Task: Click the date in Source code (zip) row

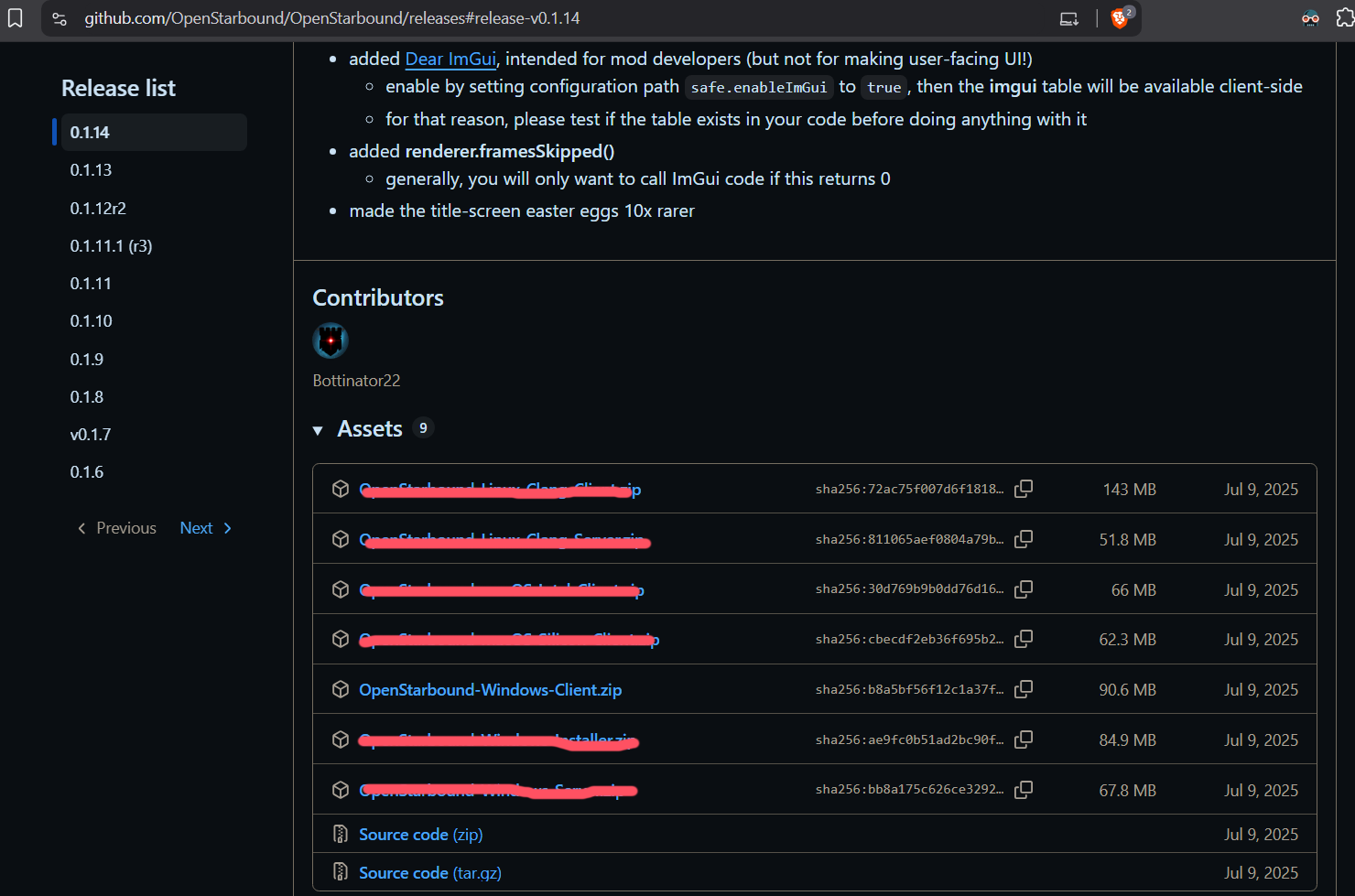Action: [x=1262, y=835]
